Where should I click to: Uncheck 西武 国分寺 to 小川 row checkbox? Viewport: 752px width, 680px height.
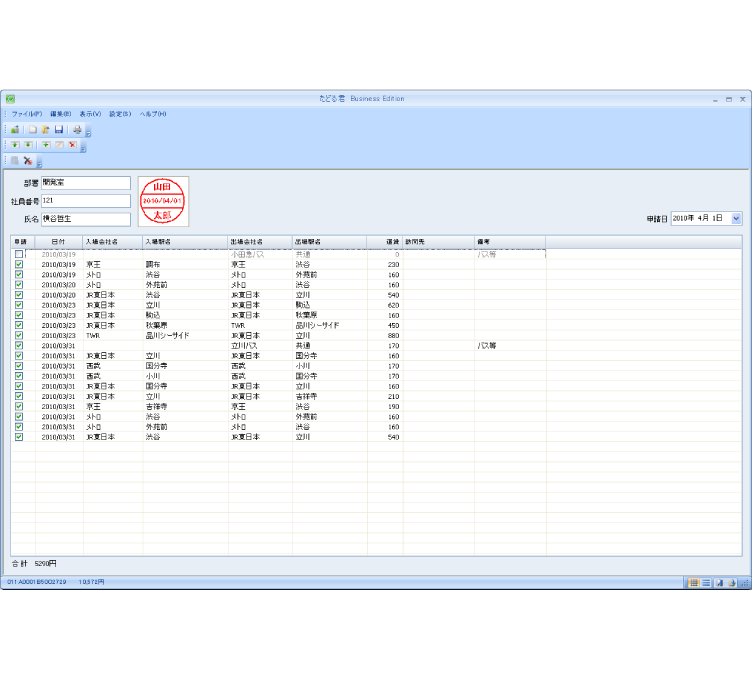pyautogui.click(x=19, y=366)
